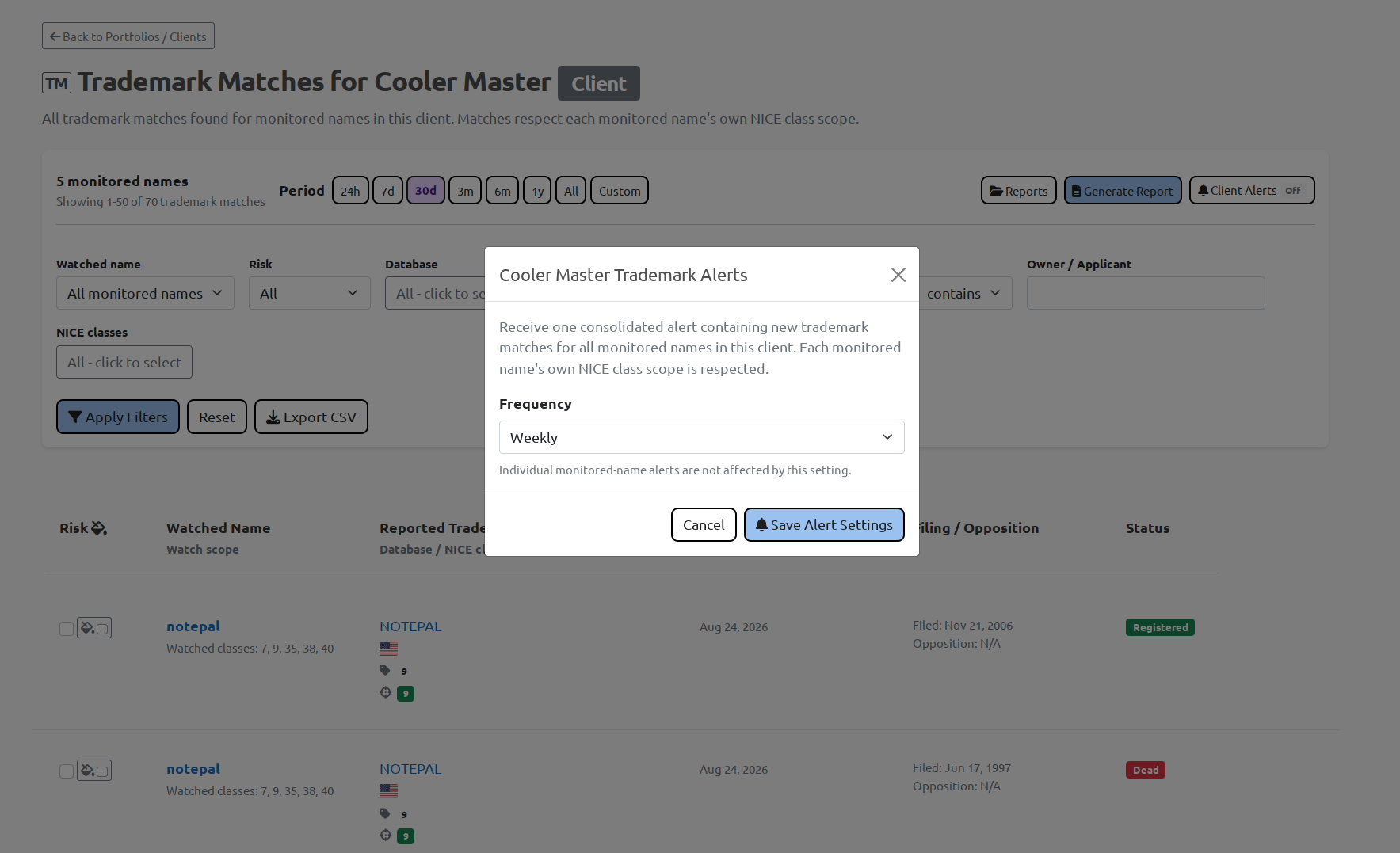Viewport: 1400px width, 853px height.
Task: Open first notepal watched name link
Action: coord(193,626)
